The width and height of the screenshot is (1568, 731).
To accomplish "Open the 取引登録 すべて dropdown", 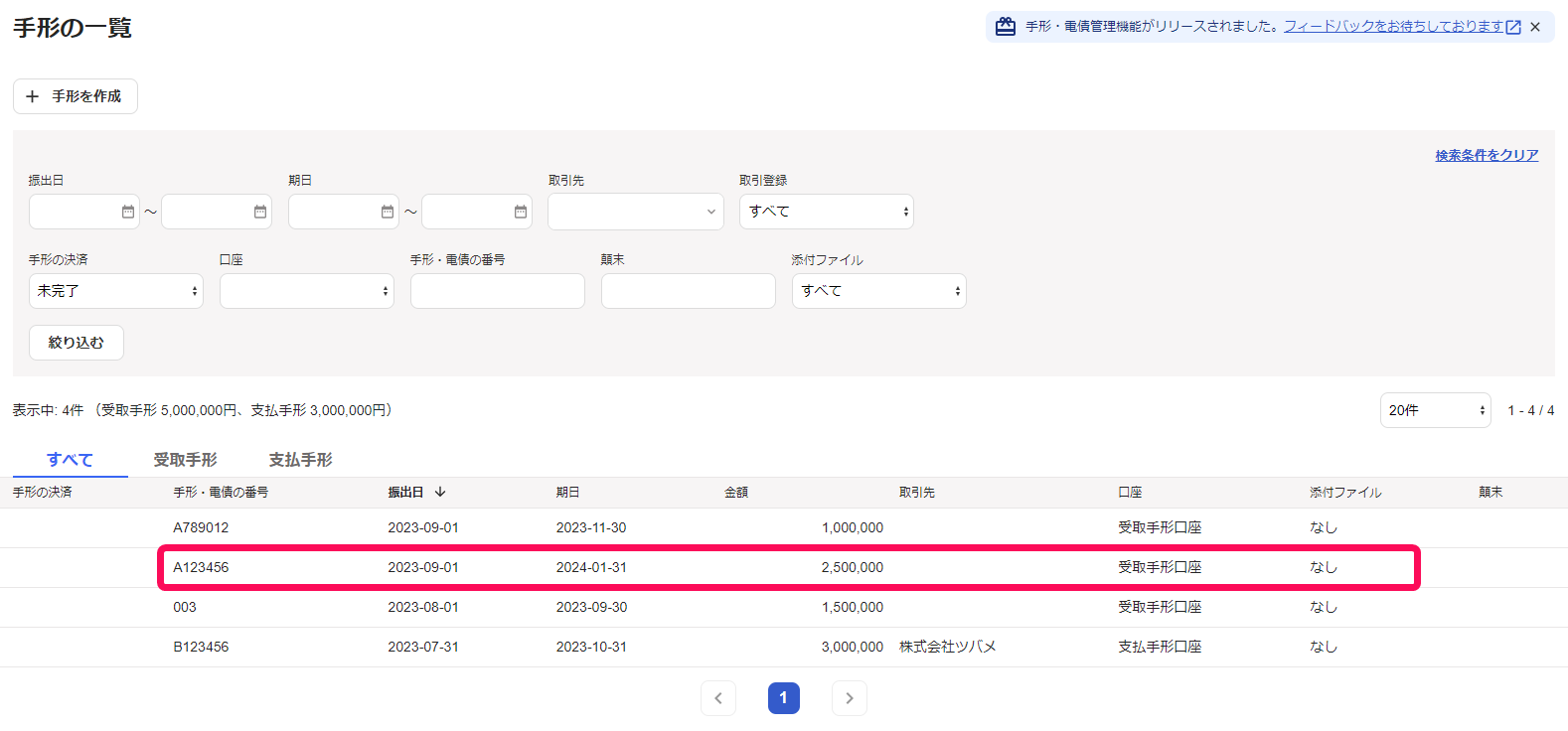I will point(827,212).
